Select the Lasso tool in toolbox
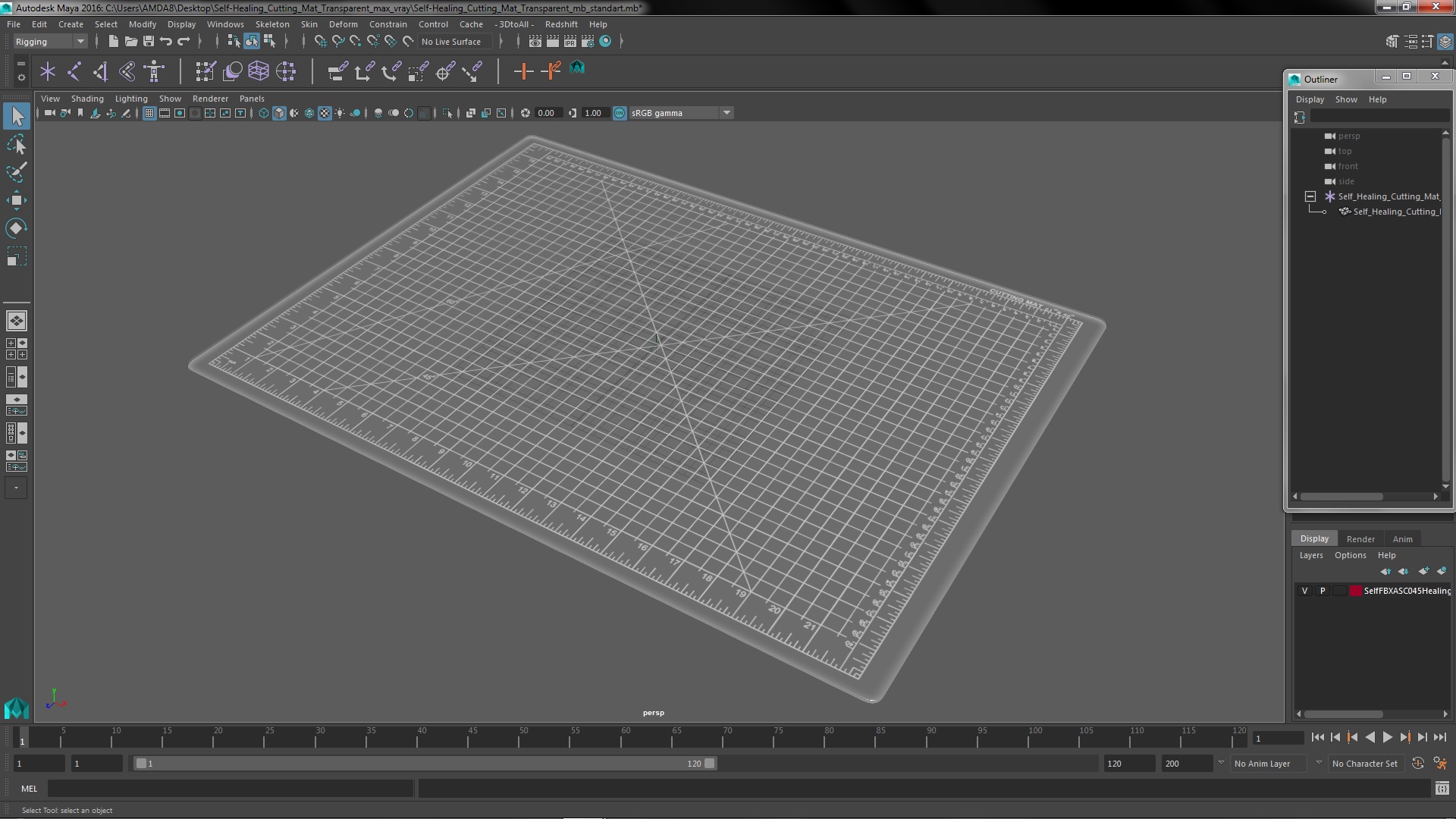Screen dimensions: 1456x819 click(16, 144)
